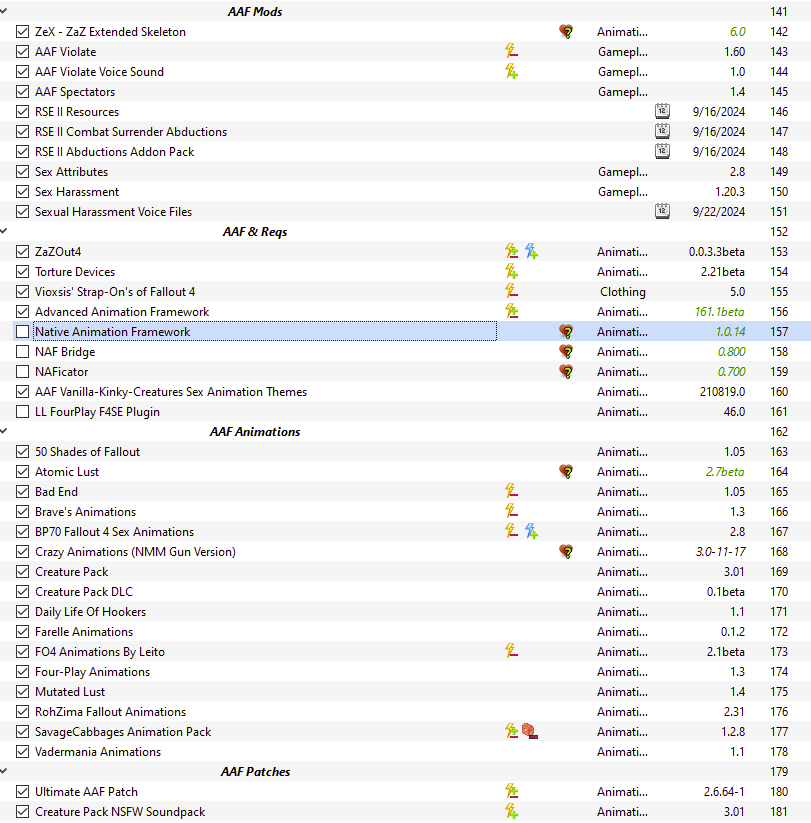Enable the NAFicator mod checkbox
Image resolution: width=811 pixels, height=823 pixels.
coord(23,372)
